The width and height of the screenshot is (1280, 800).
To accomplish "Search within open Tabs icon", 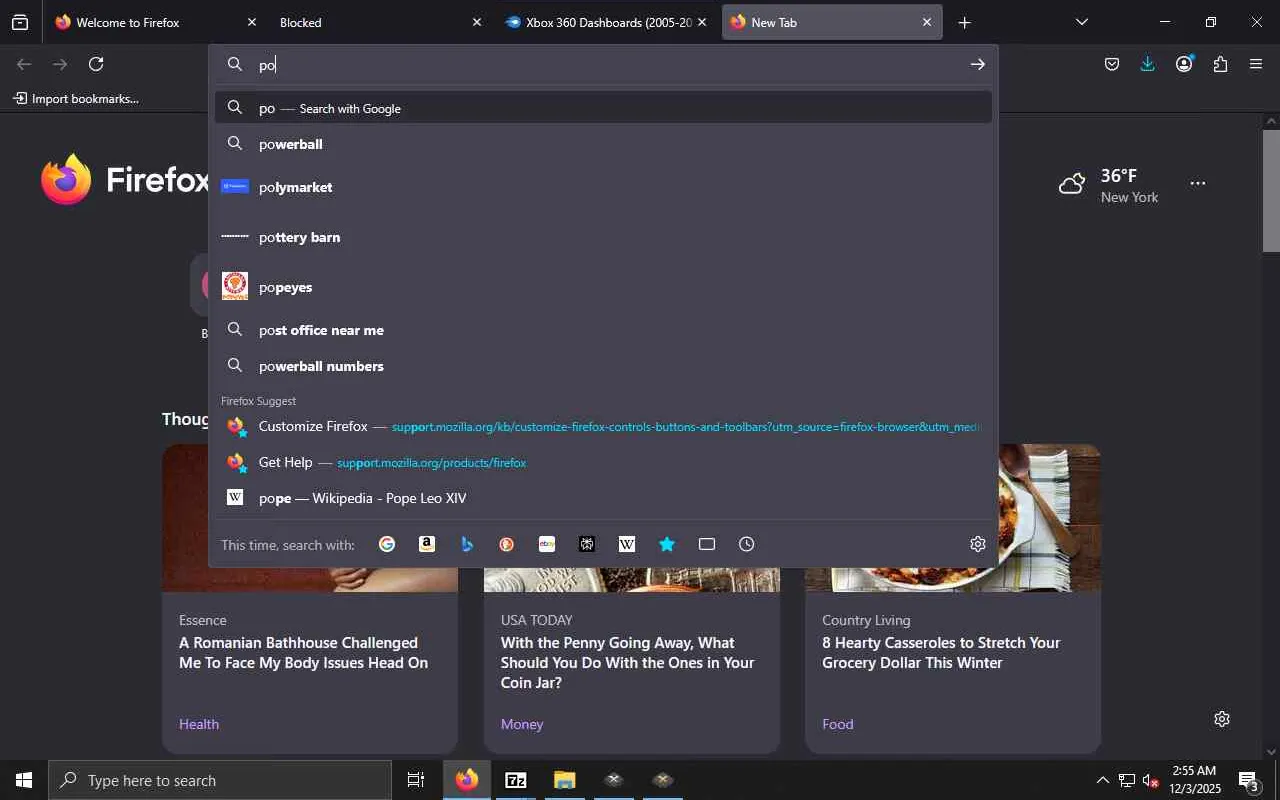I will 707,544.
